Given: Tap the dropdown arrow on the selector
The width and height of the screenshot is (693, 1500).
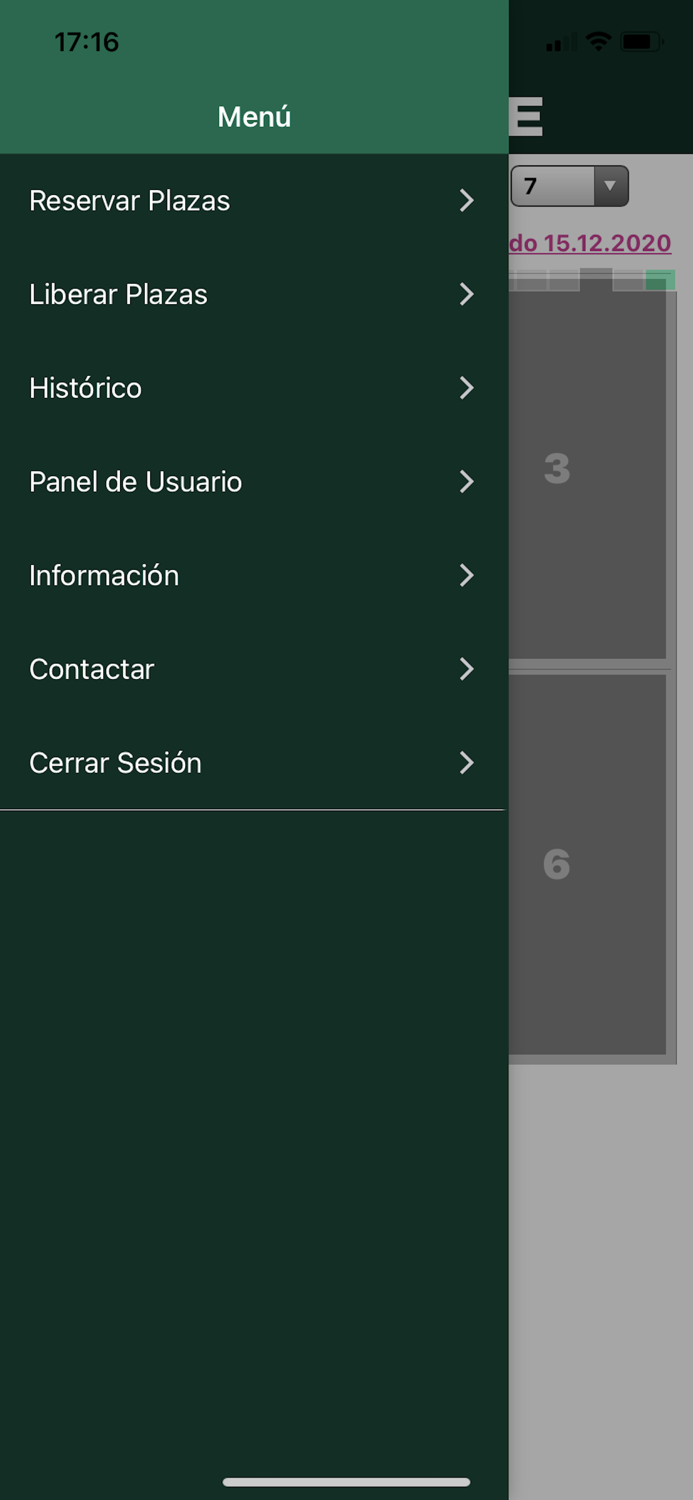Looking at the screenshot, I should [x=609, y=186].
